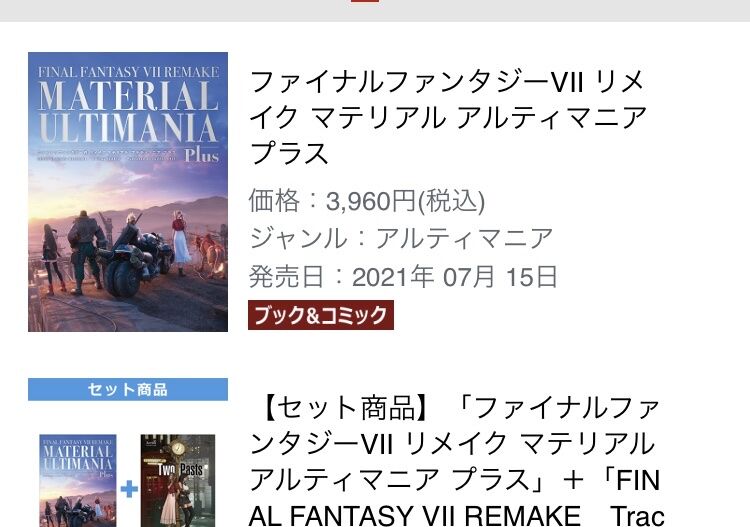
Task: Open the Two Pasts book cover thumbnail
Action: 178,481
